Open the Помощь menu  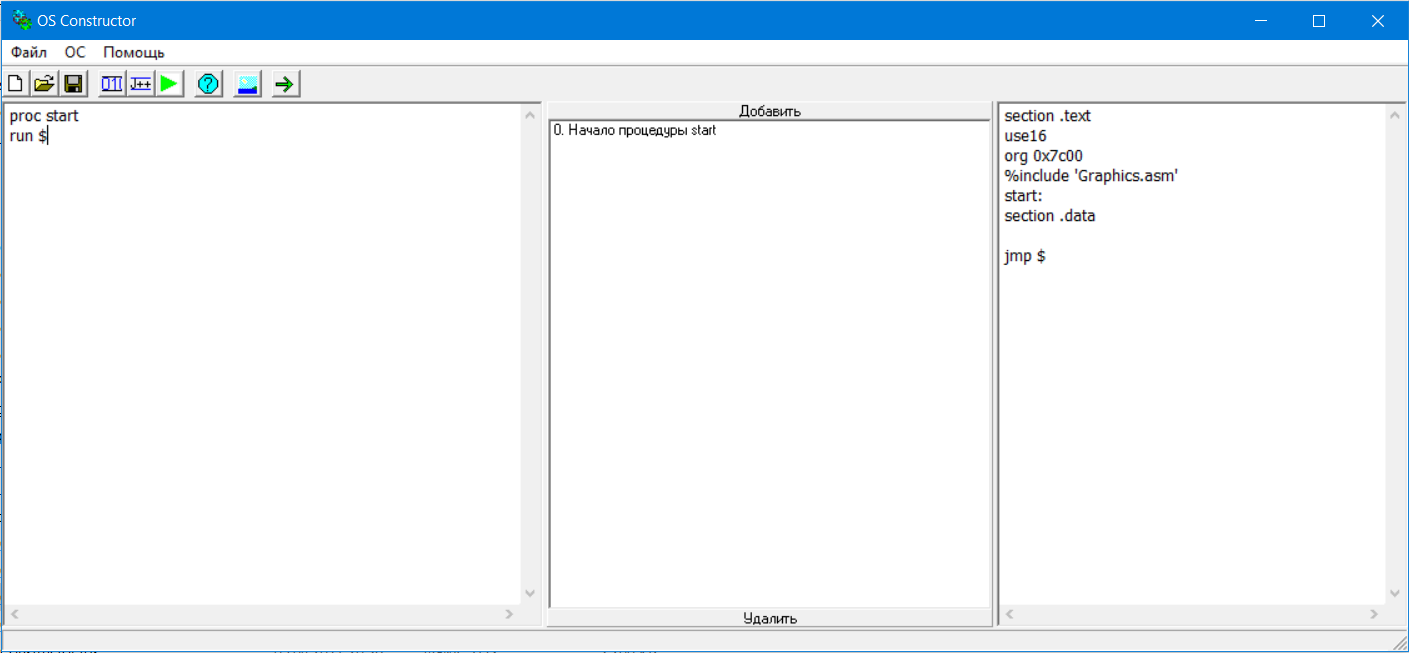tap(134, 52)
